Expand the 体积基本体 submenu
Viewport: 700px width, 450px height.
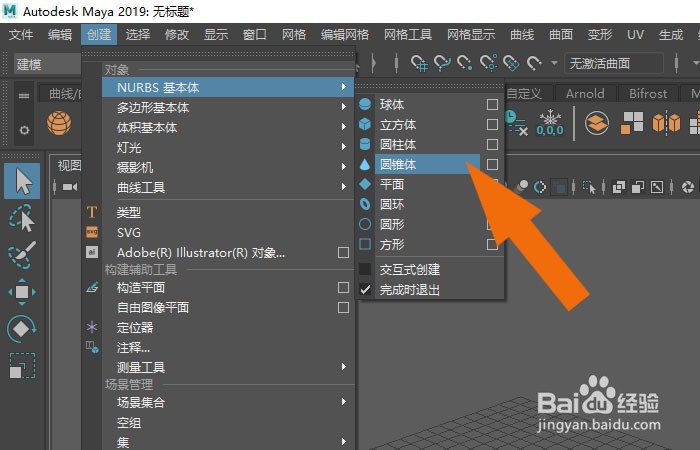coord(228,127)
